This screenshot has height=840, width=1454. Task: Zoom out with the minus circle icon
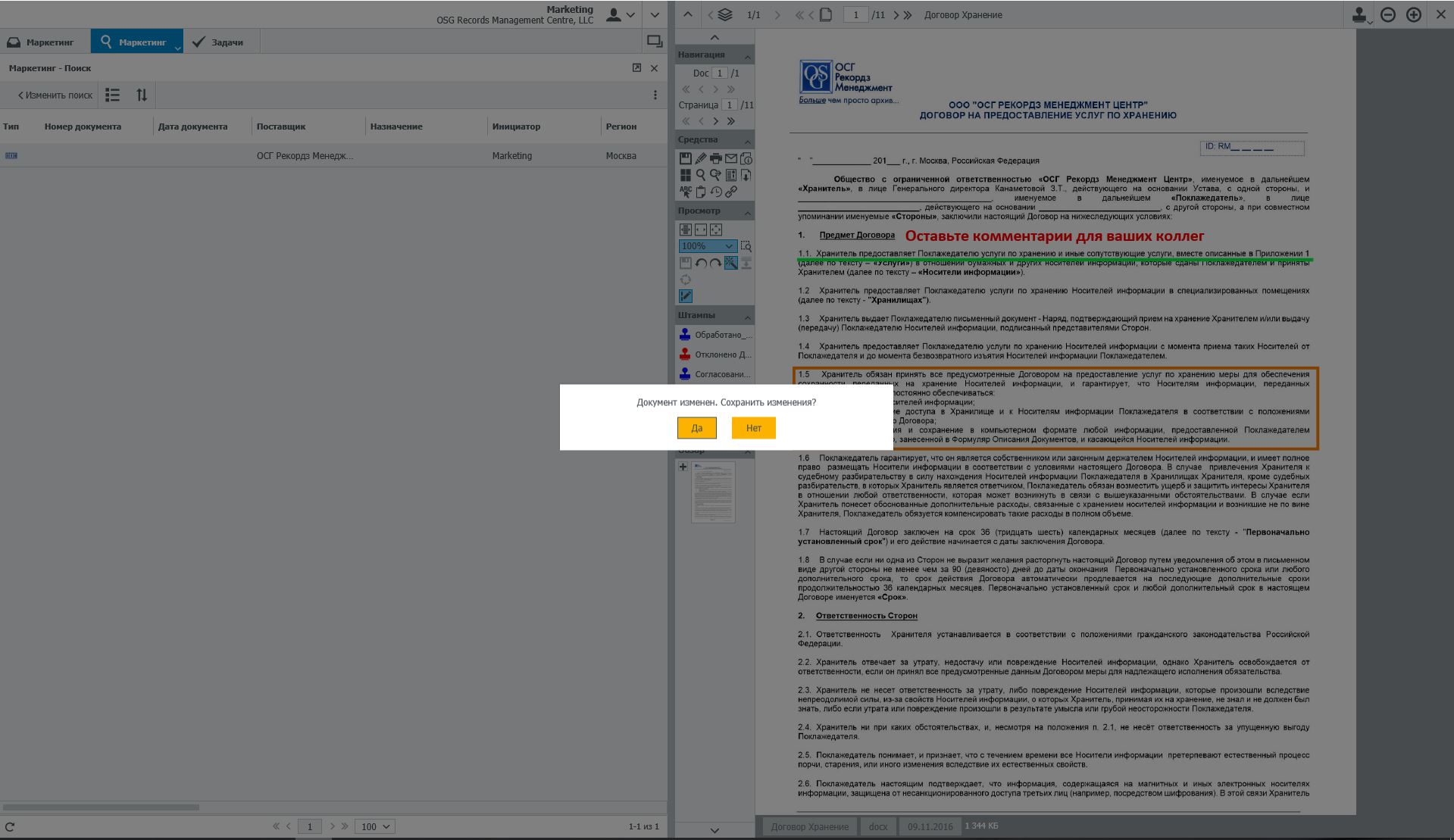click(x=1388, y=14)
